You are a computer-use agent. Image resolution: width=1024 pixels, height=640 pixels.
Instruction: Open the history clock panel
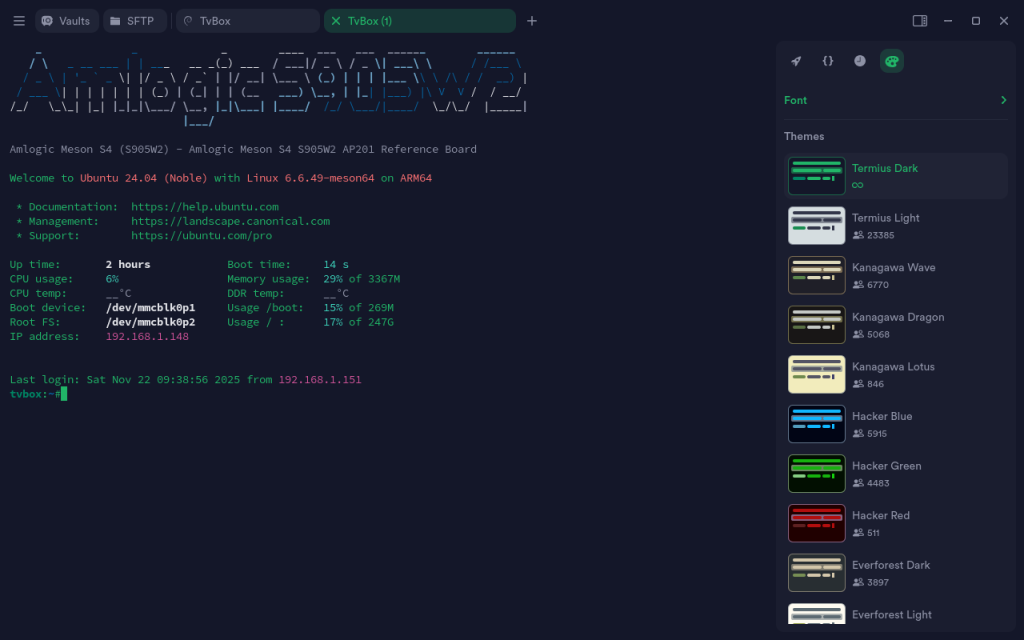860,61
